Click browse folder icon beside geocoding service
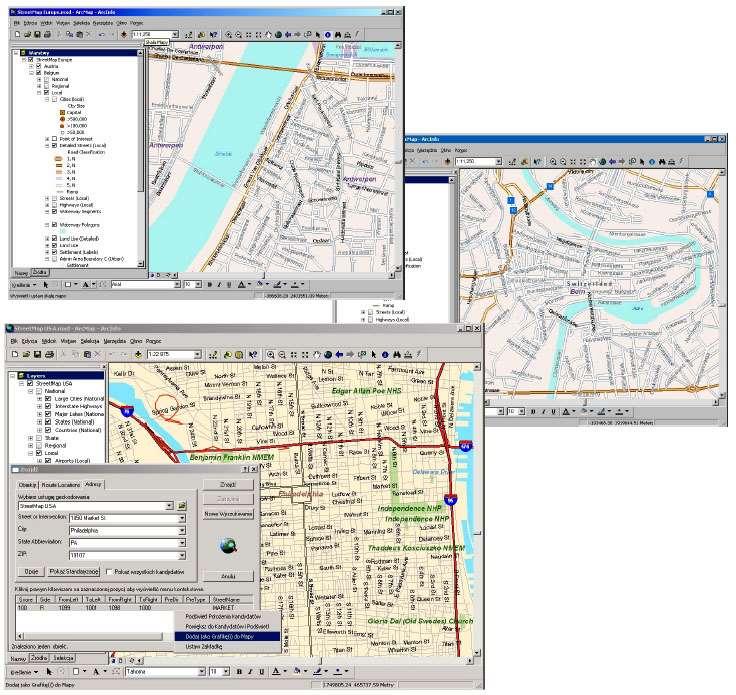Screen dimensions: 736x695 [182, 506]
